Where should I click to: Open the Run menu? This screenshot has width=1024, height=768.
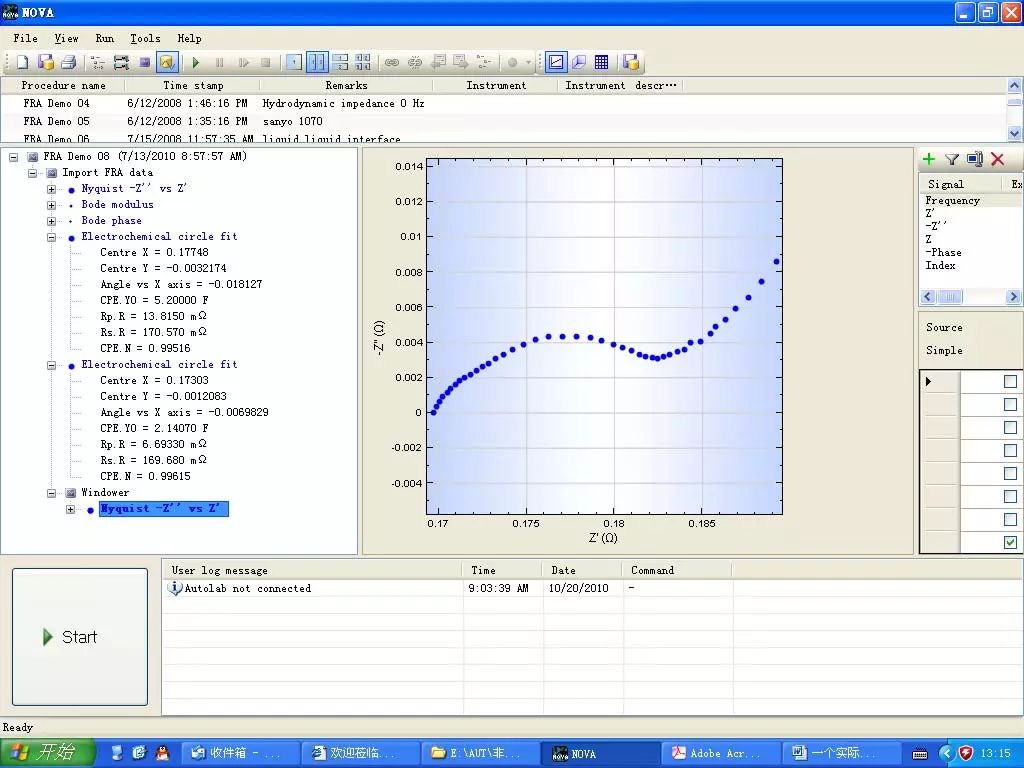tap(104, 38)
